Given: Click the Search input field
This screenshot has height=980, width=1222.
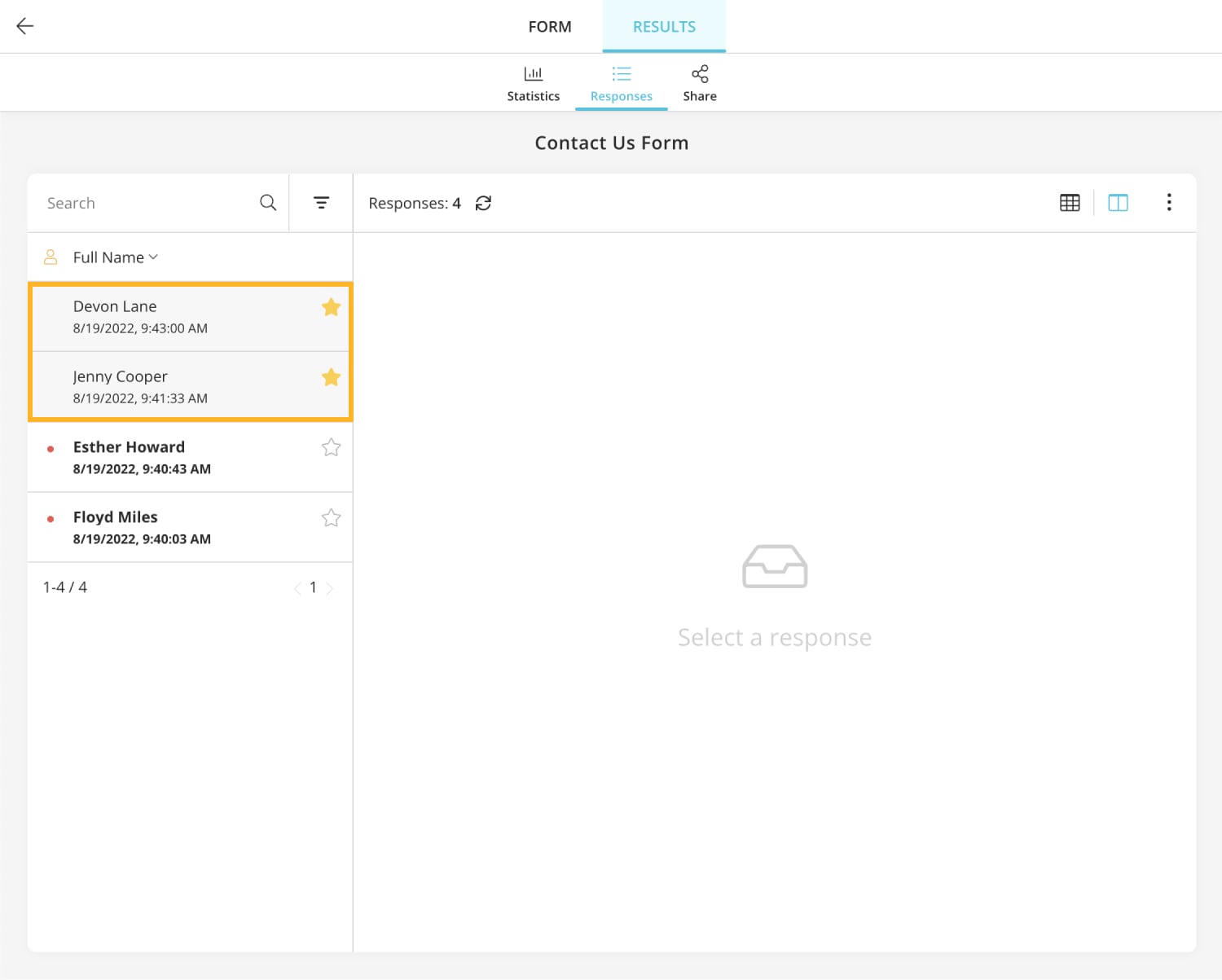Looking at the screenshot, I should coord(147,203).
